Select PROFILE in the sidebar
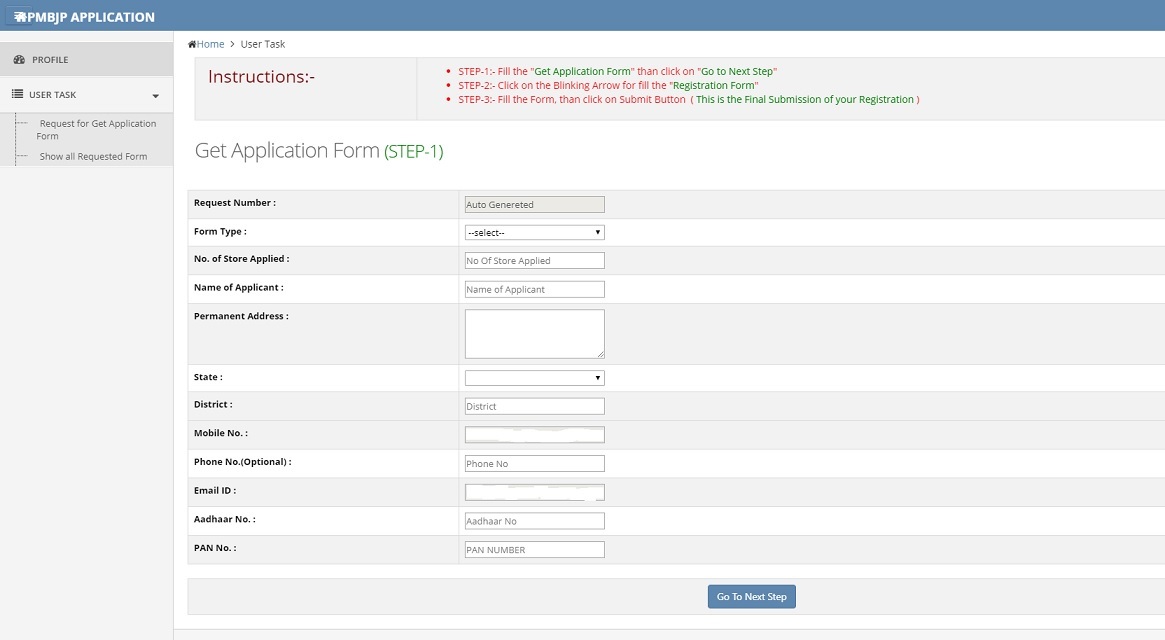Screen dimensions: 1165x640 point(48,60)
